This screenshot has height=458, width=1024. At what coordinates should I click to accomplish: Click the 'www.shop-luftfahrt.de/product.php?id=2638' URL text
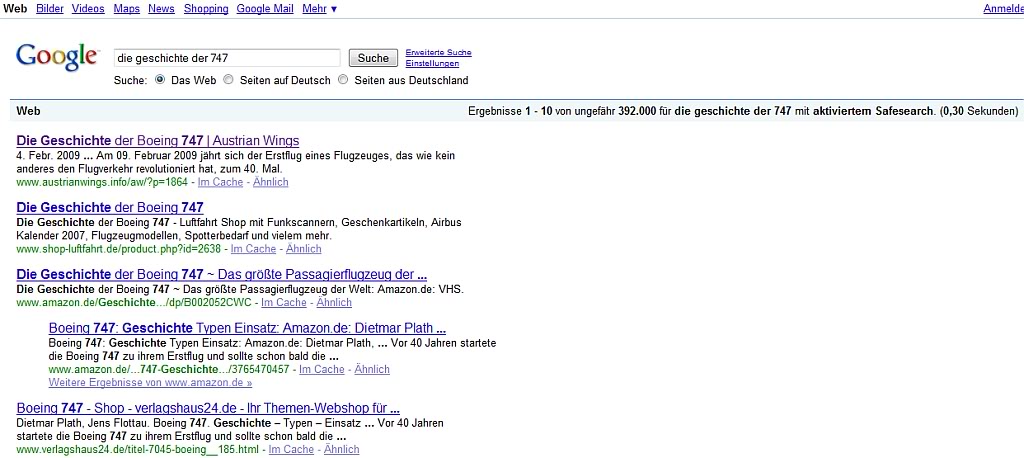point(119,249)
